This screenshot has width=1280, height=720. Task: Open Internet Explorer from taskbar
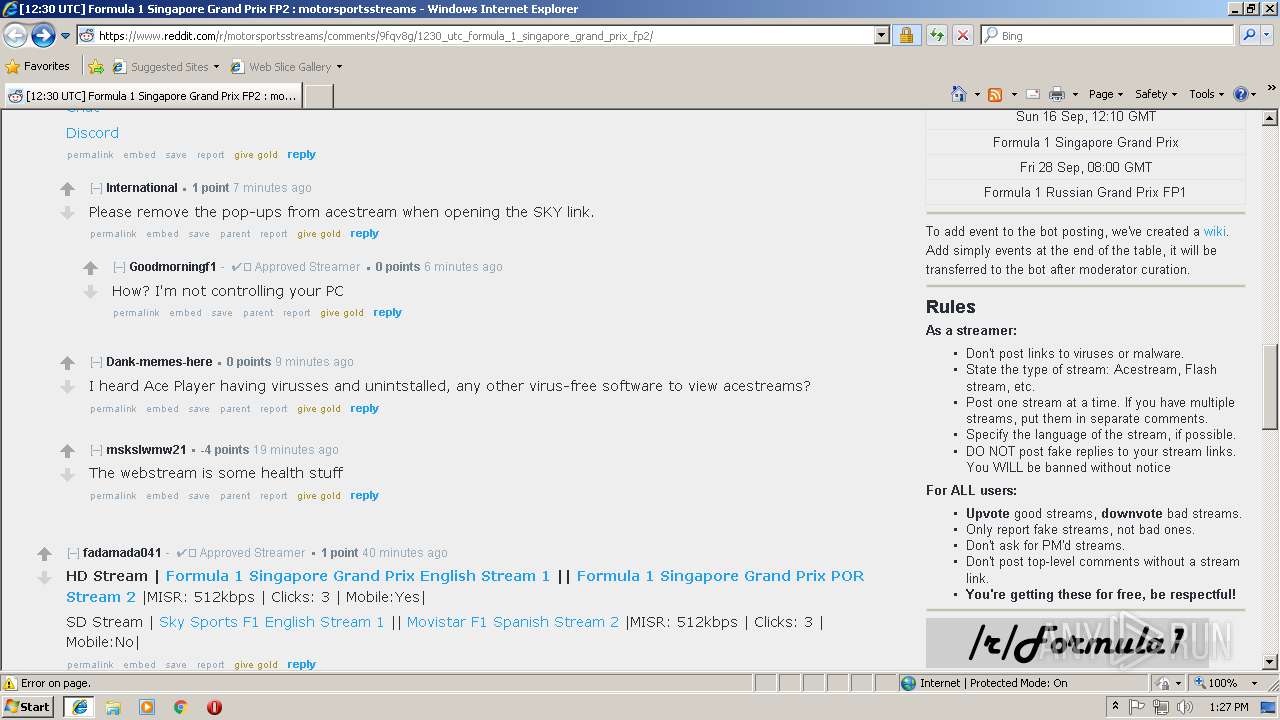pyautogui.click(x=79, y=707)
